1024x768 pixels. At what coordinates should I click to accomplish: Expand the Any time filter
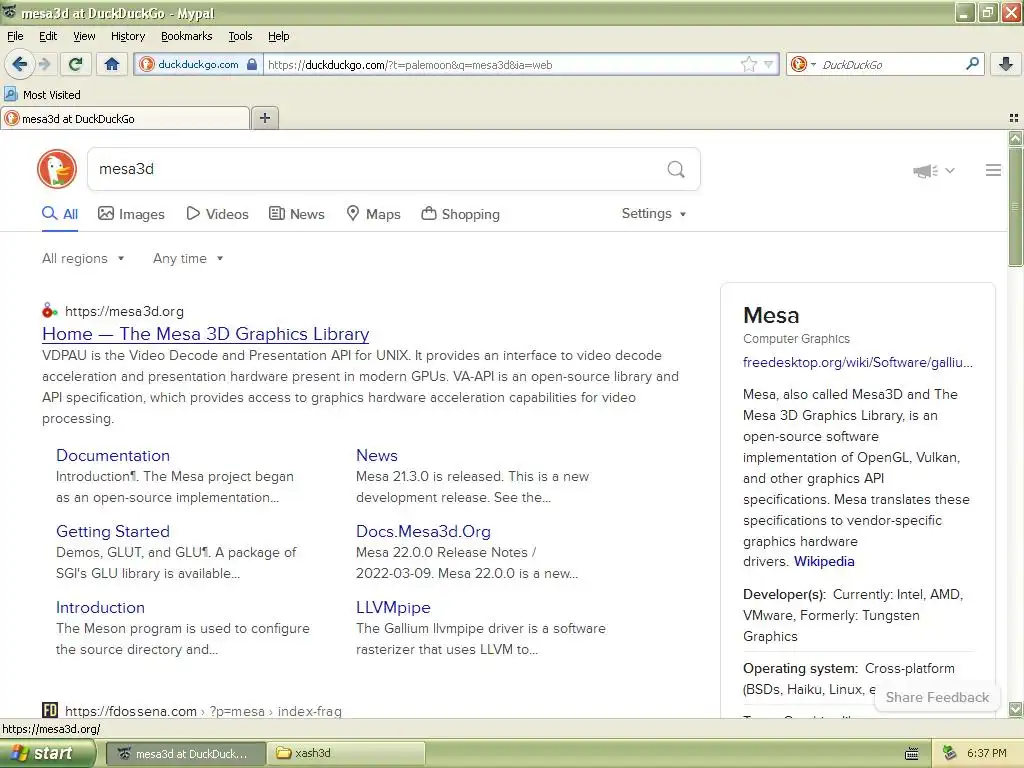[188, 259]
